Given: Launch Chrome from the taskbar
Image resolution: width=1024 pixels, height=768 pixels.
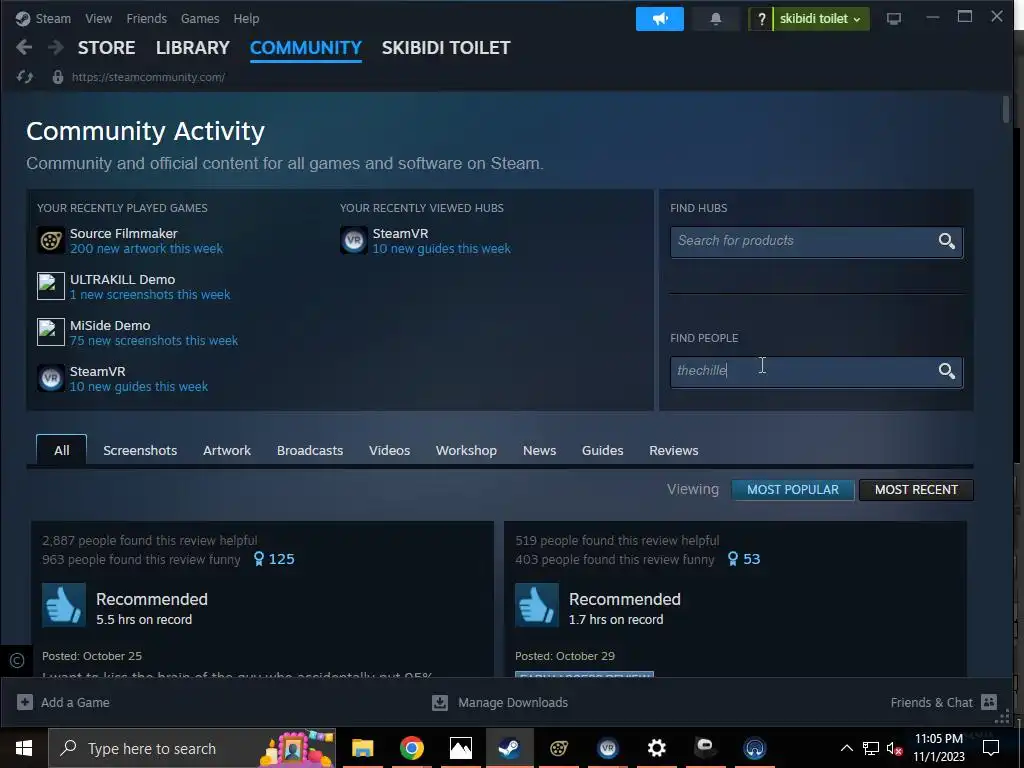Looking at the screenshot, I should (x=411, y=748).
